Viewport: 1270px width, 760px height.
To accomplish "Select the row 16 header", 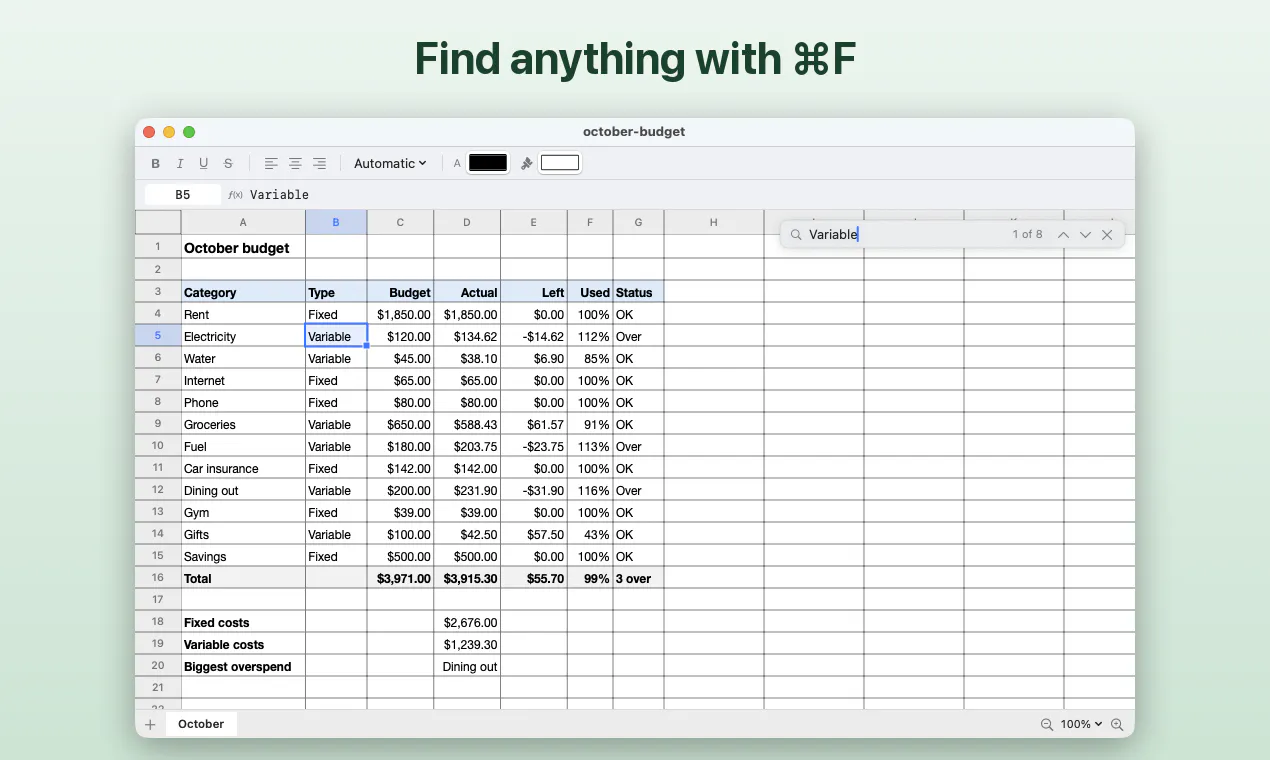I will tap(158, 578).
